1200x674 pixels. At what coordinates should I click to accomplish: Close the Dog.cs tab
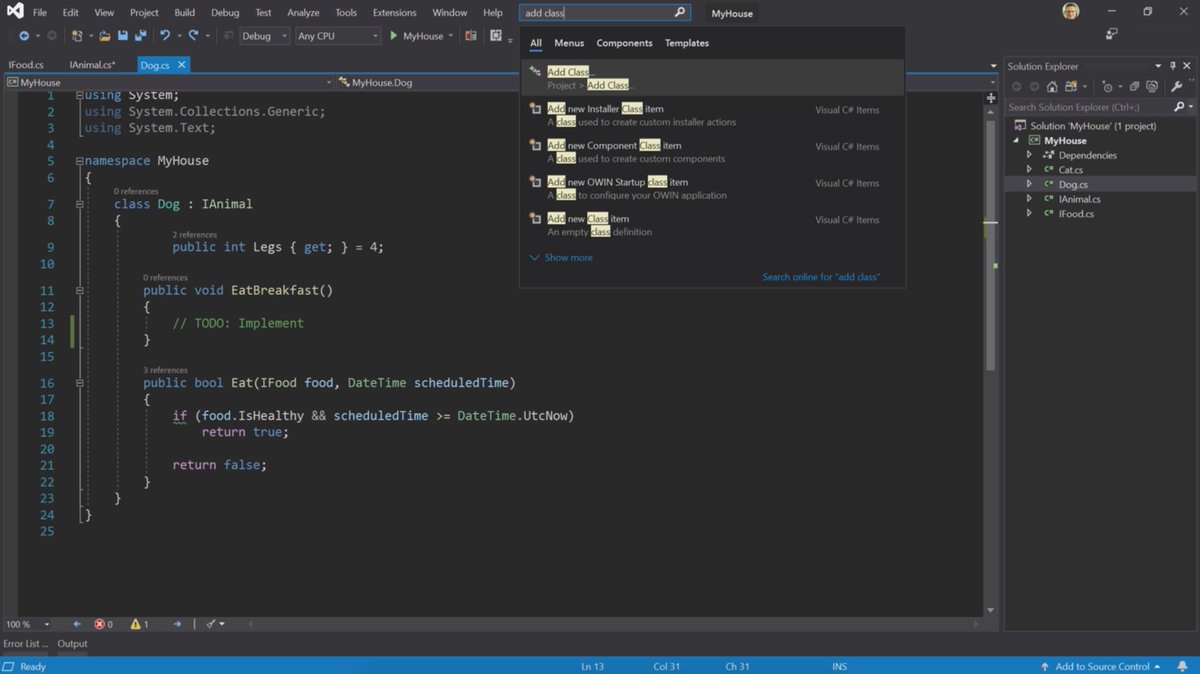(x=181, y=65)
